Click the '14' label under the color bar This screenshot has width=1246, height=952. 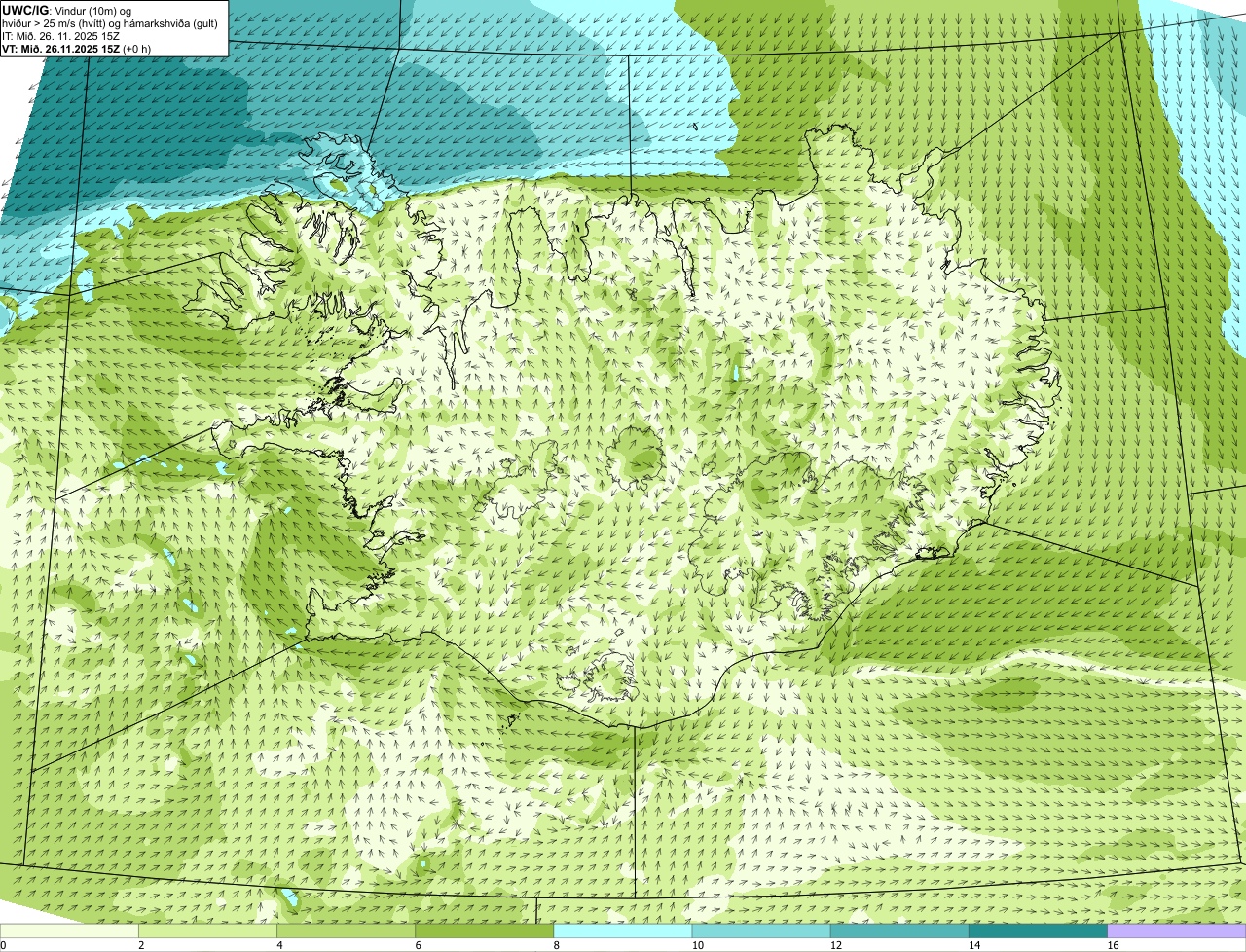pyautogui.click(x=973, y=945)
